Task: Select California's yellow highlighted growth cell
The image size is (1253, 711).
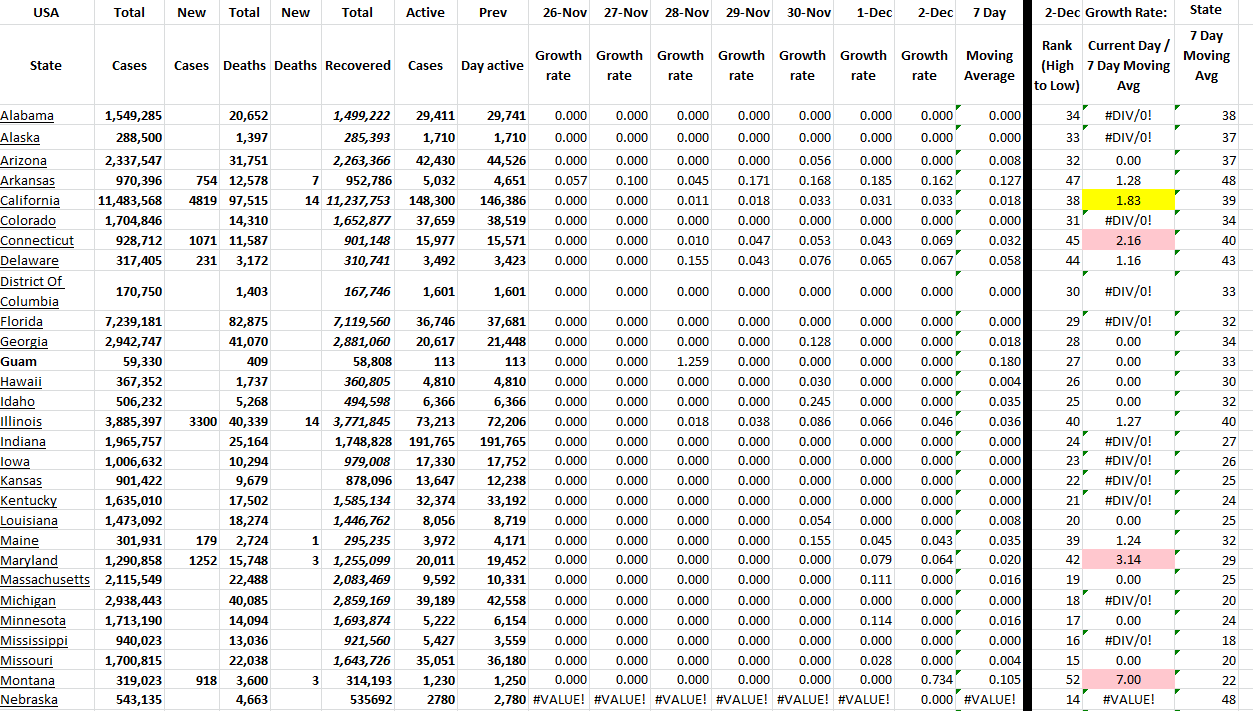Action: click(x=1128, y=200)
